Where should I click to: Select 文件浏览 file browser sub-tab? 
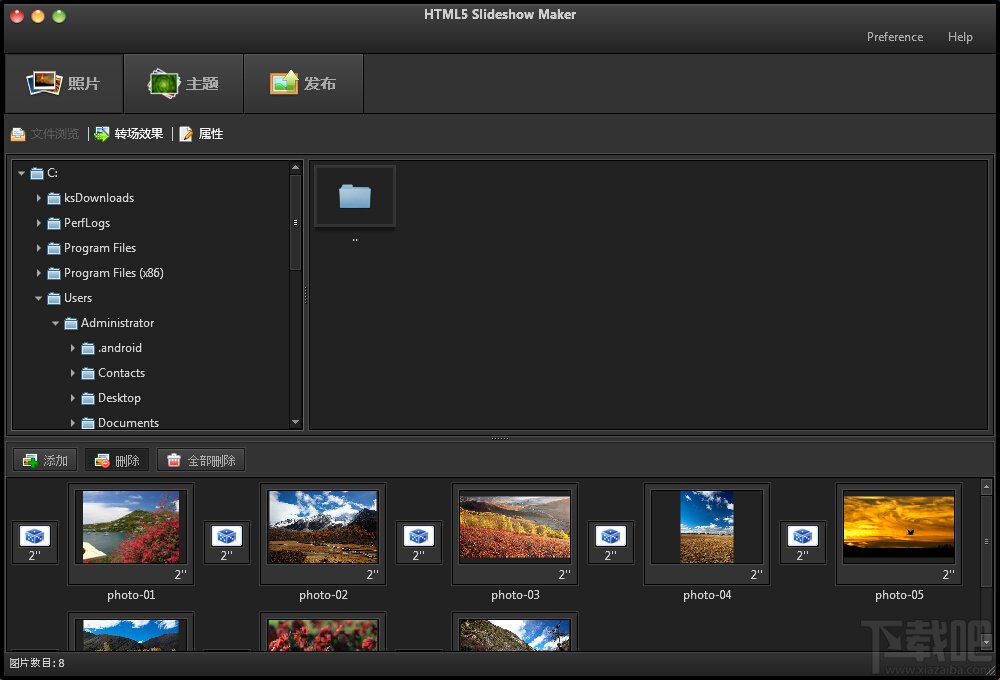tap(45, 134)
